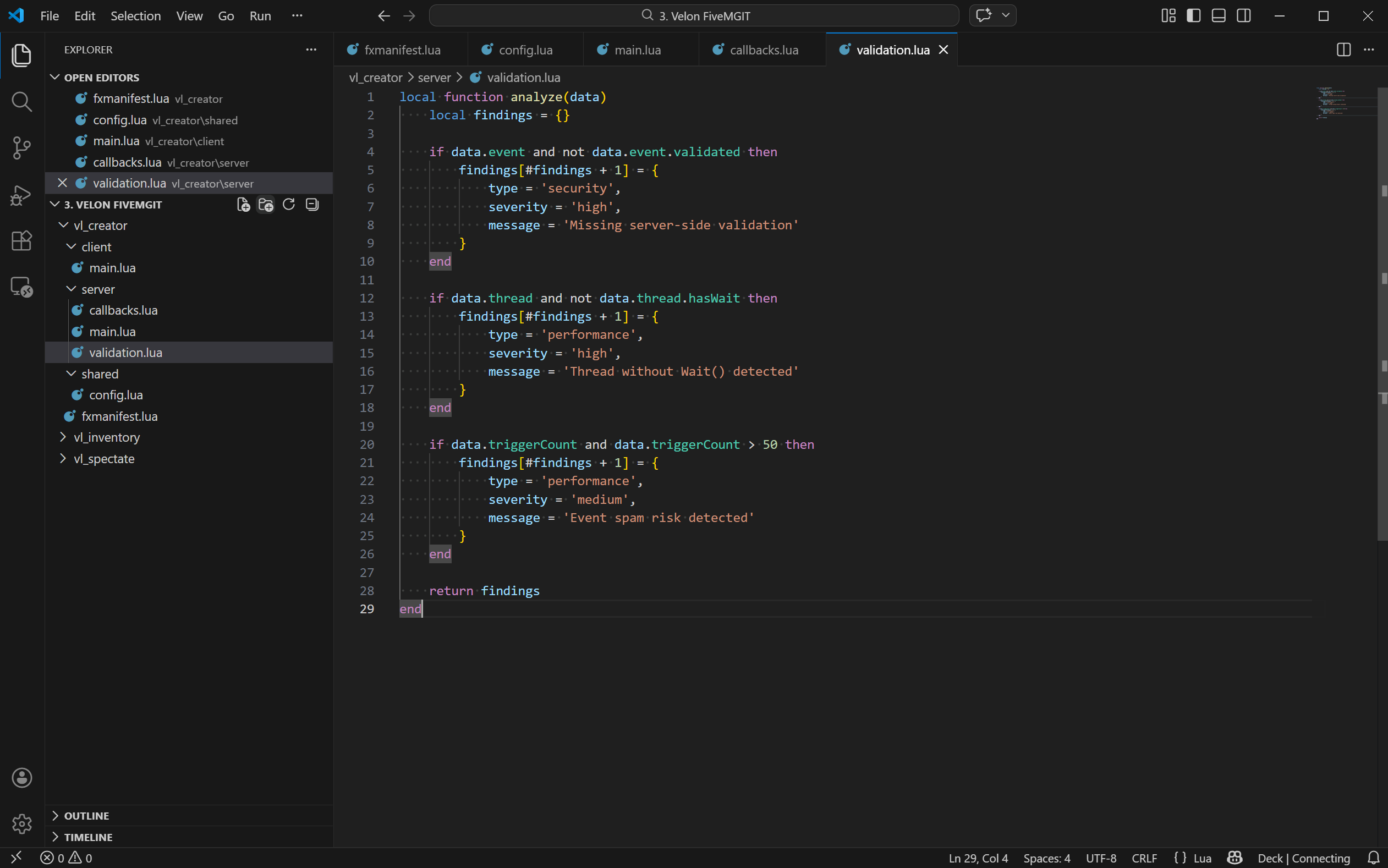
Task: Click Ln 29, Col 4 go-to-line indicator
Action: tap(978, 858)
